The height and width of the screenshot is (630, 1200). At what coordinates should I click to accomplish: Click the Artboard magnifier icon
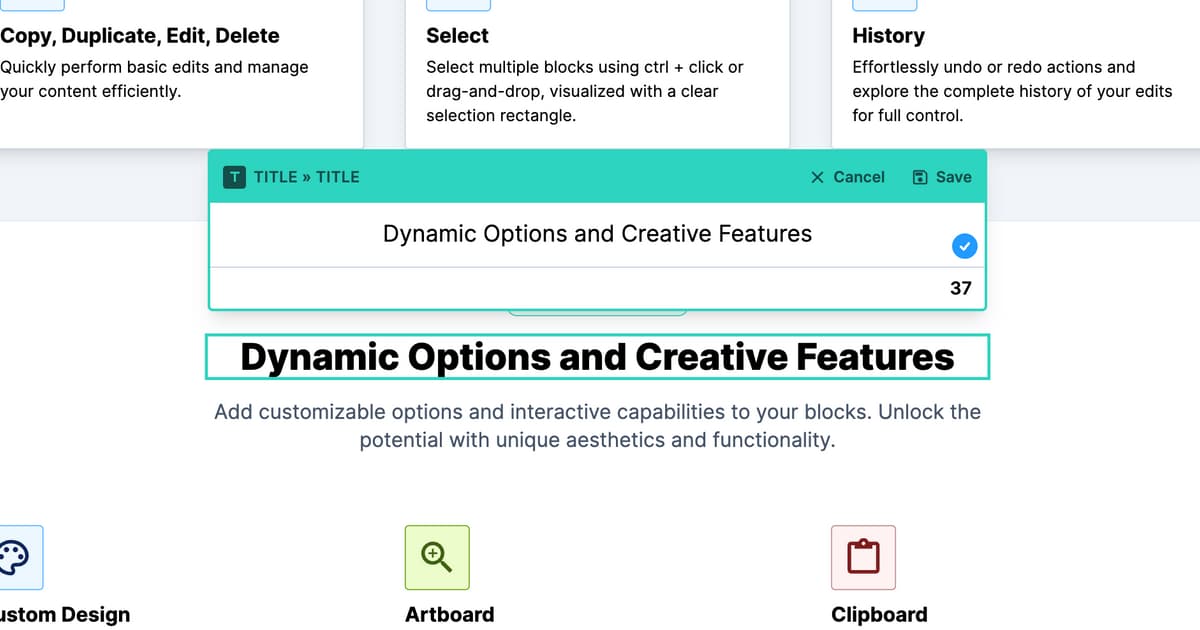(x=437, y=557)
